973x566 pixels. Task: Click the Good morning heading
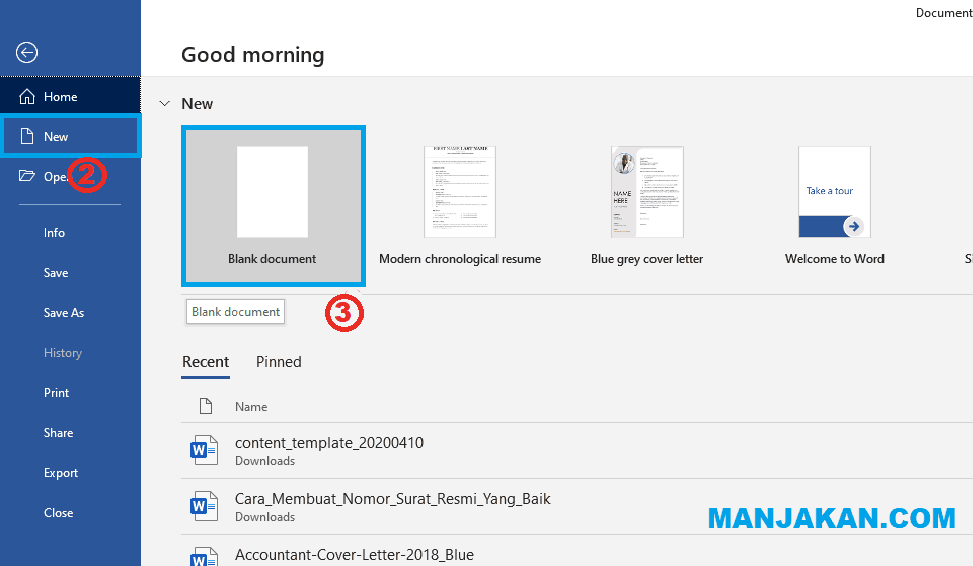pos(253,55)
